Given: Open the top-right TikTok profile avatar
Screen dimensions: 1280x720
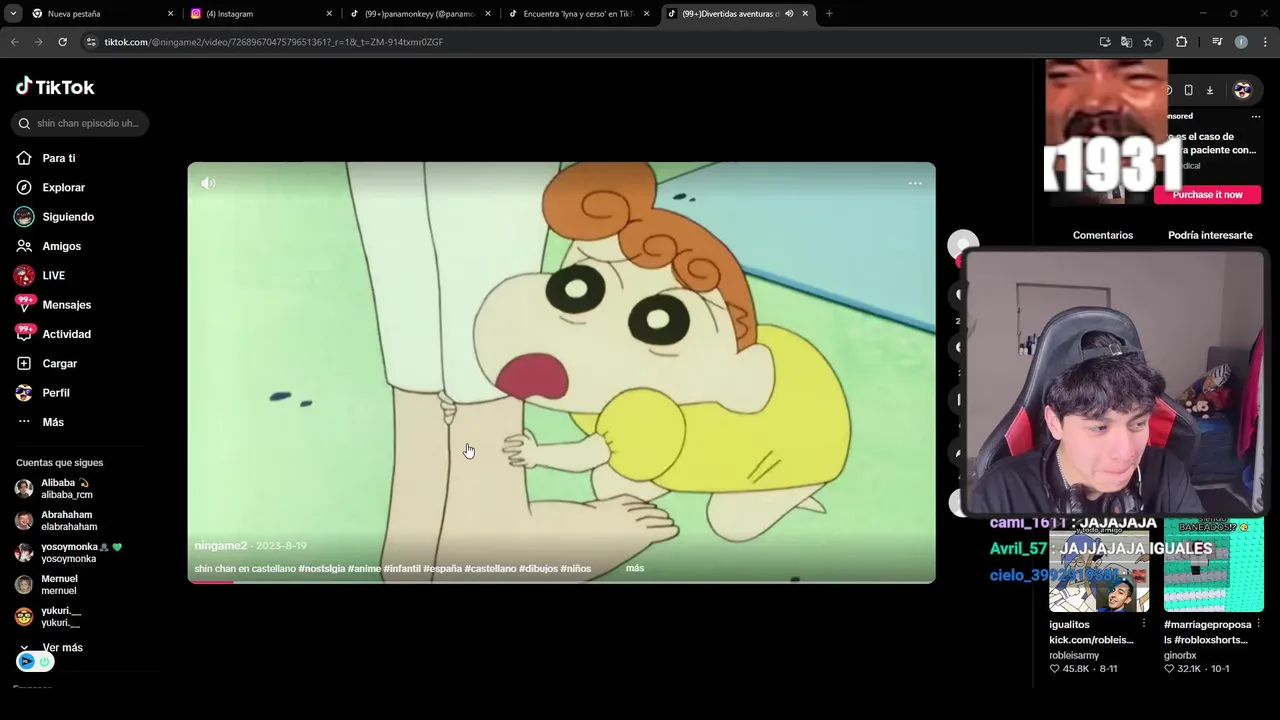Looking at the screenshot, I should [1243, 90].
